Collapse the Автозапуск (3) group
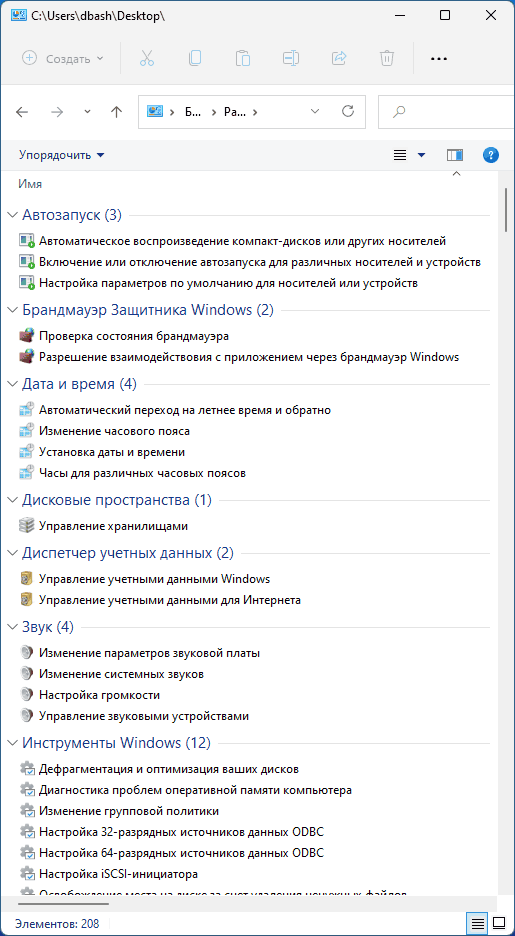 12,215
